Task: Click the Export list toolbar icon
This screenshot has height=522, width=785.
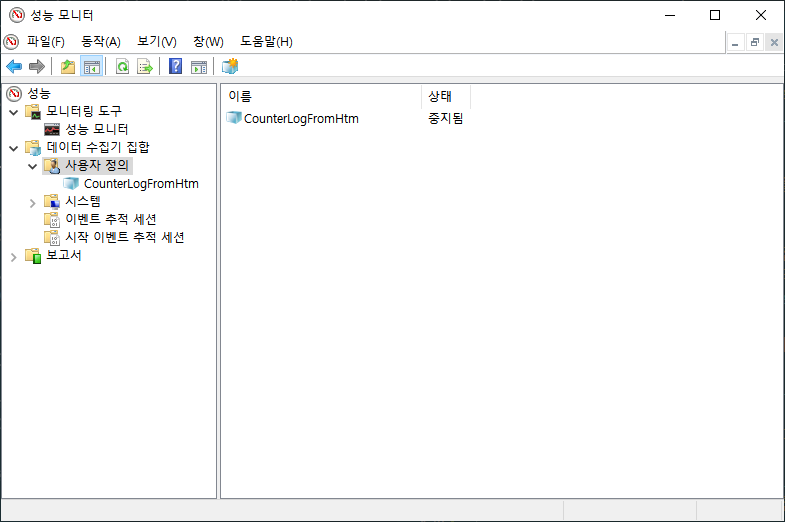Action: 145,66
